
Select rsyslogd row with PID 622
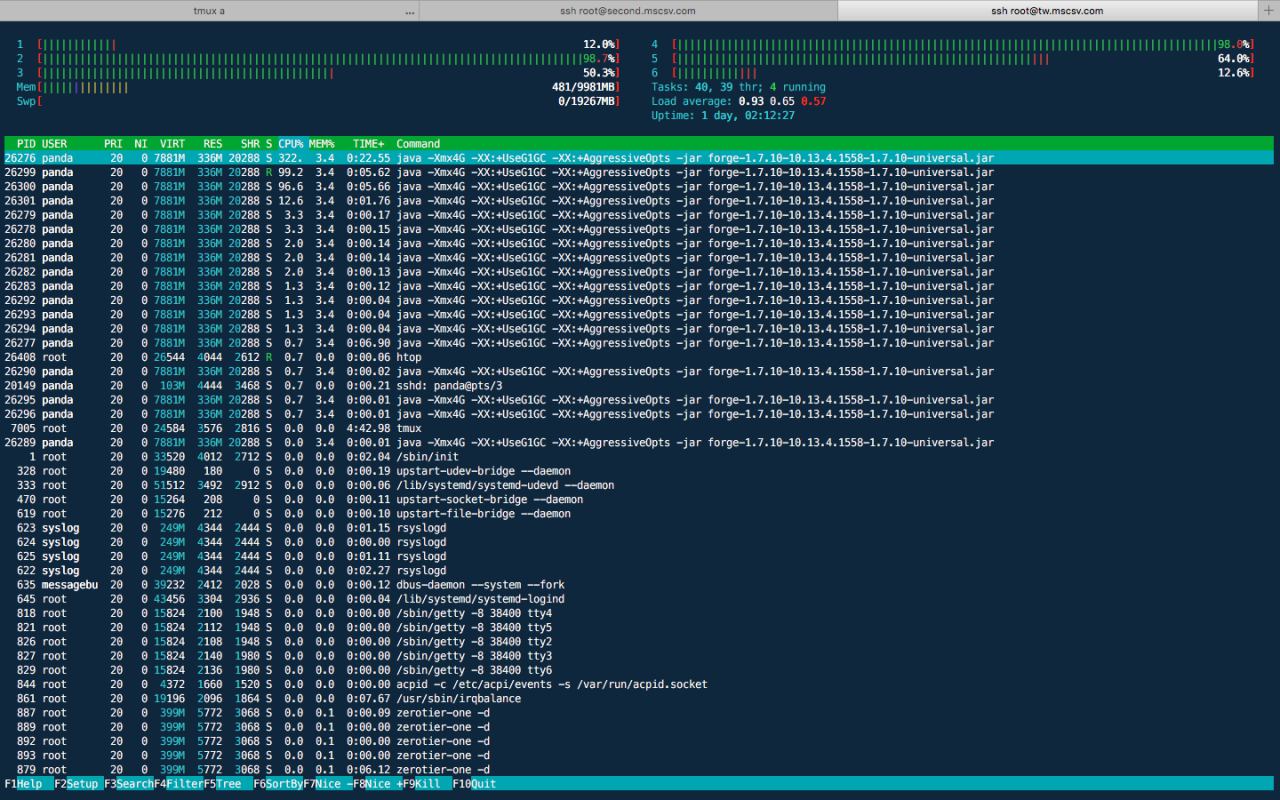[639, 570]
